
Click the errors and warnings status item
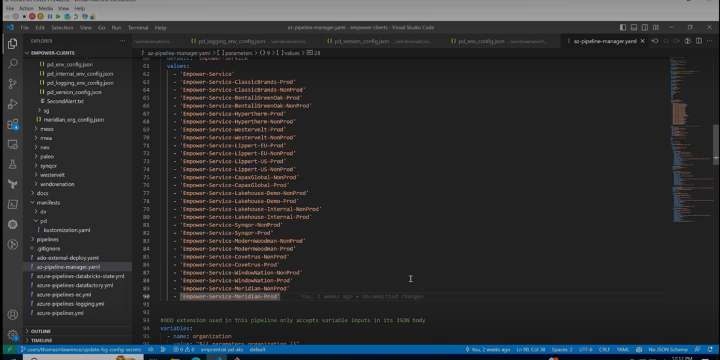[x=184, y=349]
